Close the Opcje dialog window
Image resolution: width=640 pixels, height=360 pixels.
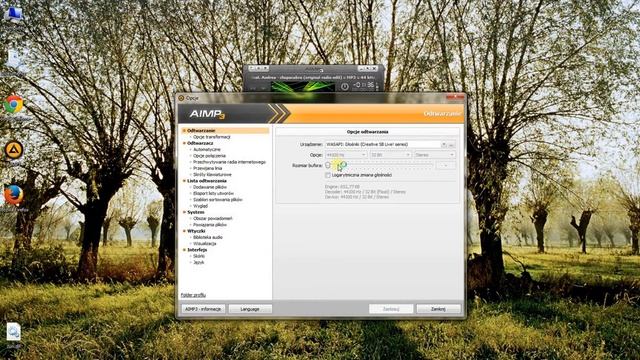pyautogui.click(x=455, y=97)
